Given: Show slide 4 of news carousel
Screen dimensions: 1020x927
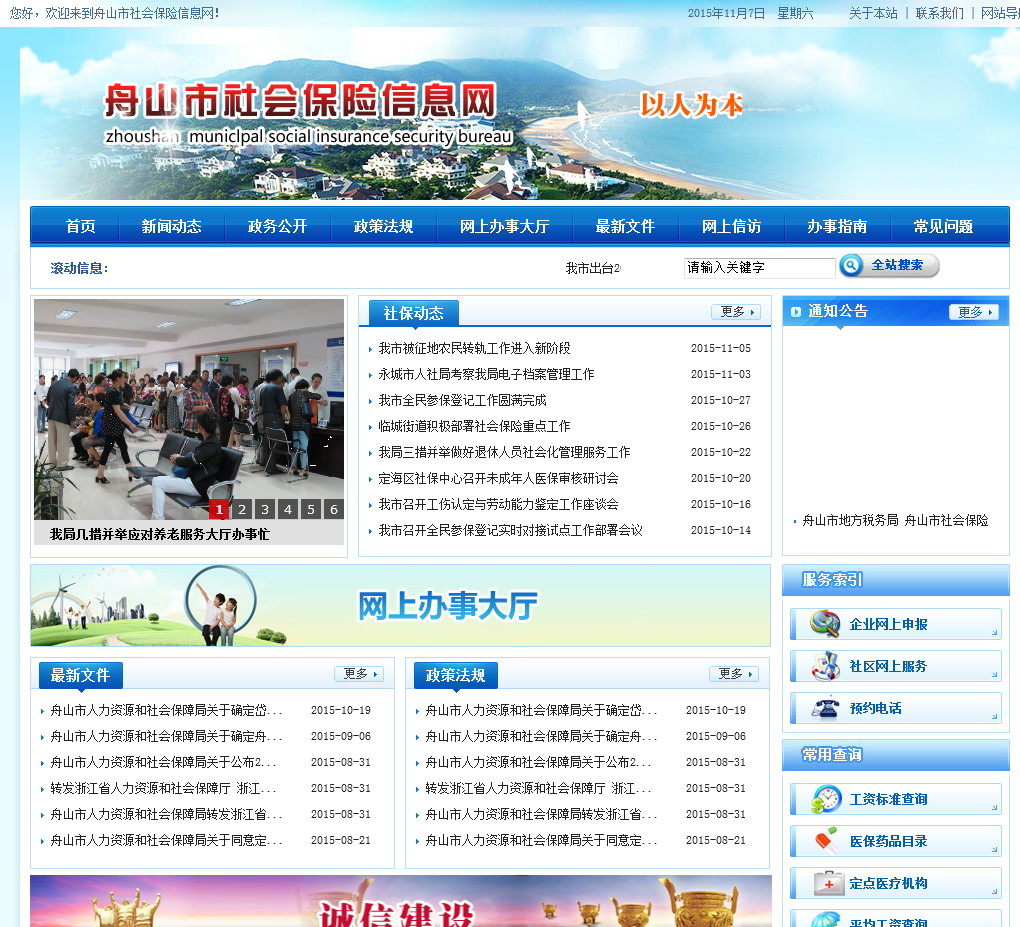Looking at the screenshot, I should [x=288, y=509].
